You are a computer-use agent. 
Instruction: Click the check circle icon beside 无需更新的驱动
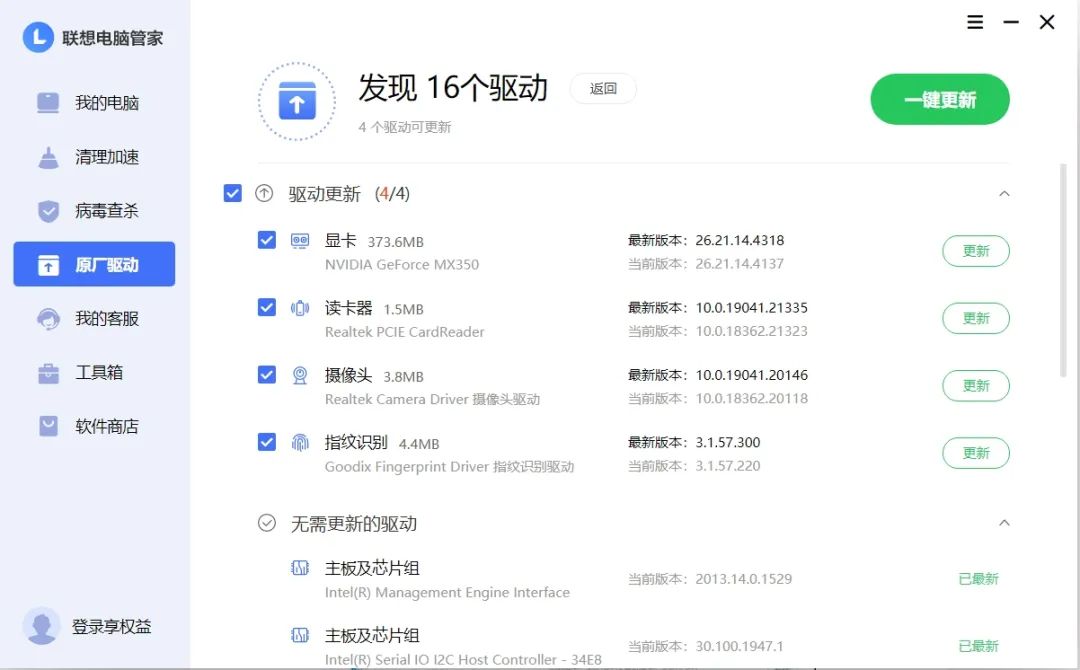[267, 523]
